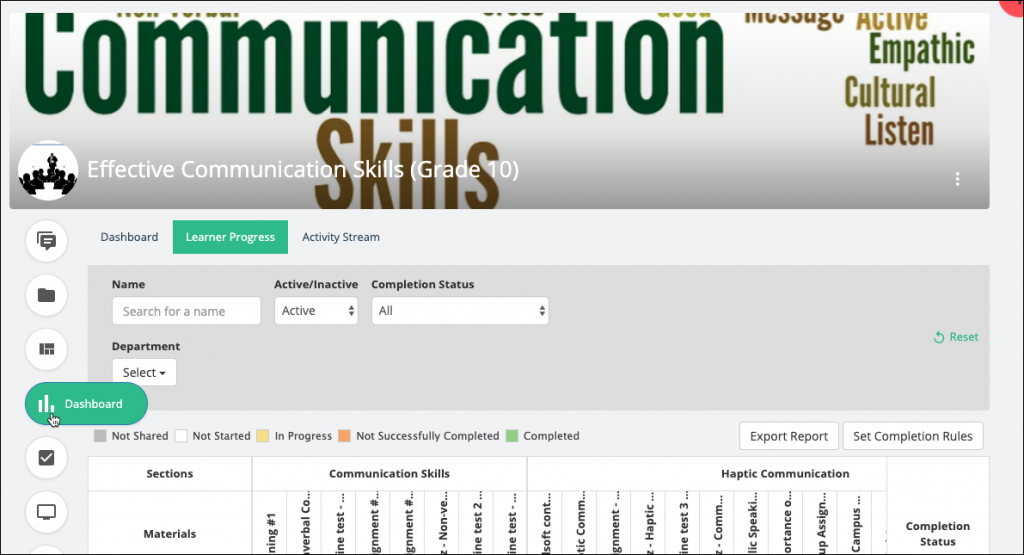This screenshot has width=1024, height=555.
Task: Click the Communication Skills section header
Action: coord(389,473)
